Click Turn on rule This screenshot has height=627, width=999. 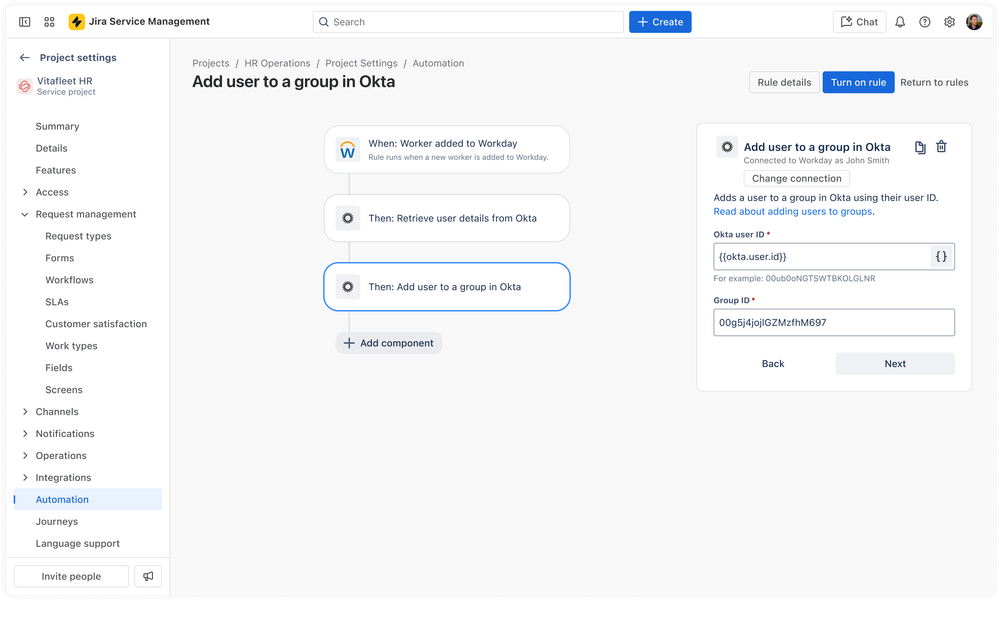click(x=858, y=82)
